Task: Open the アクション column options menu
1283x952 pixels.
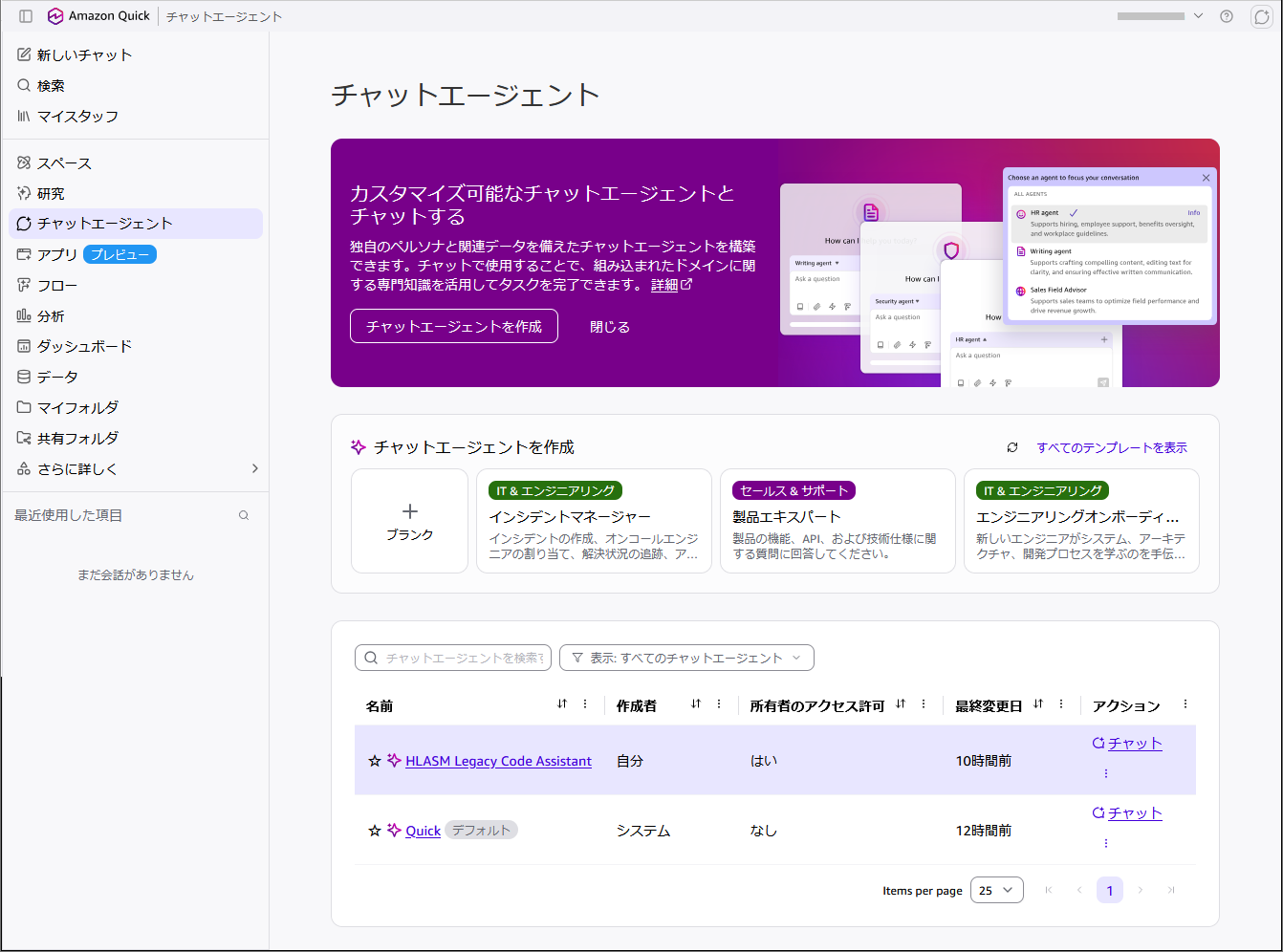Action: pyautogui.click(x=1185, y=704)
